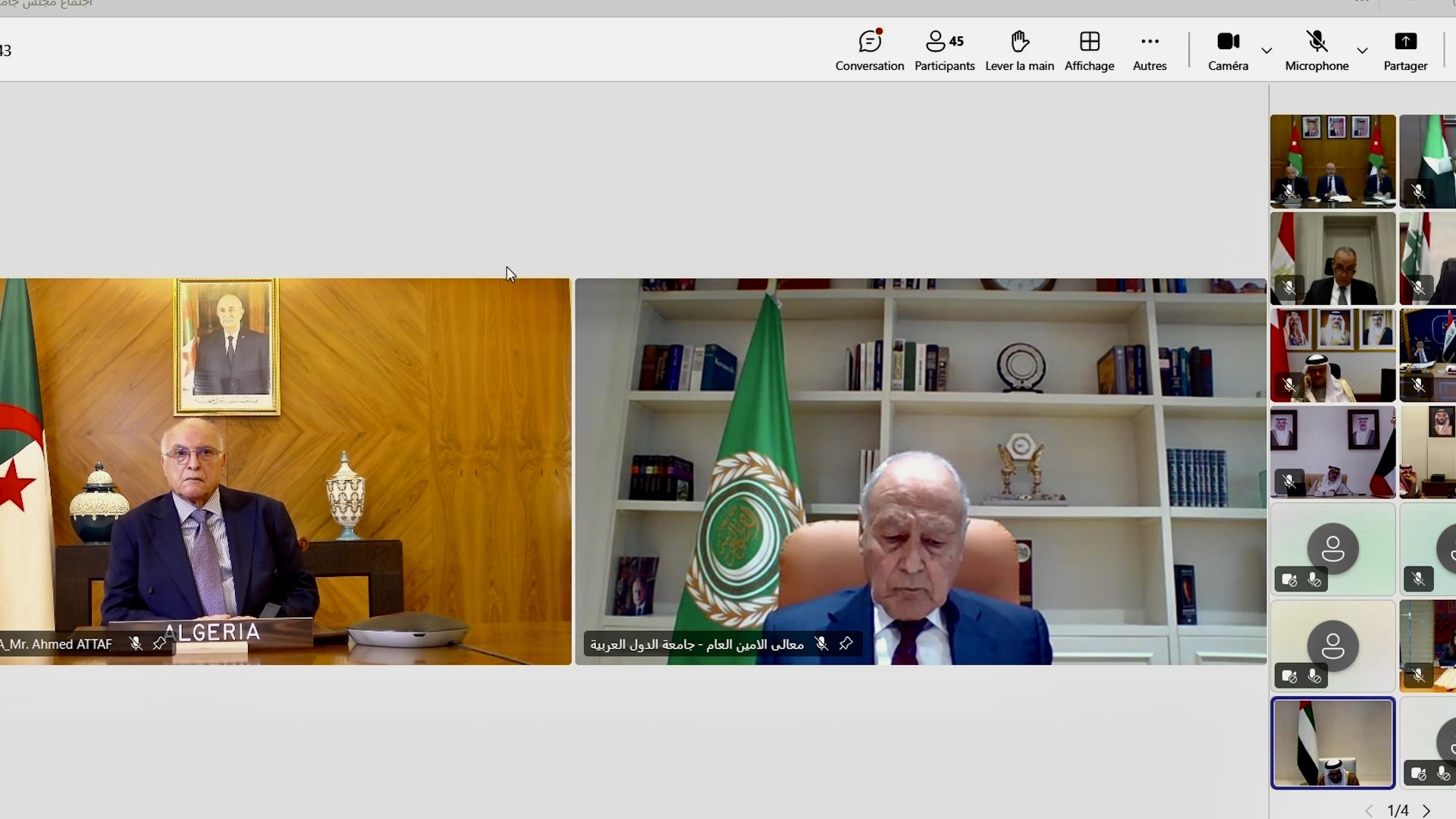1456x819 pixels.
Task: Open the Affichage view options
Action: (1089, 50)
